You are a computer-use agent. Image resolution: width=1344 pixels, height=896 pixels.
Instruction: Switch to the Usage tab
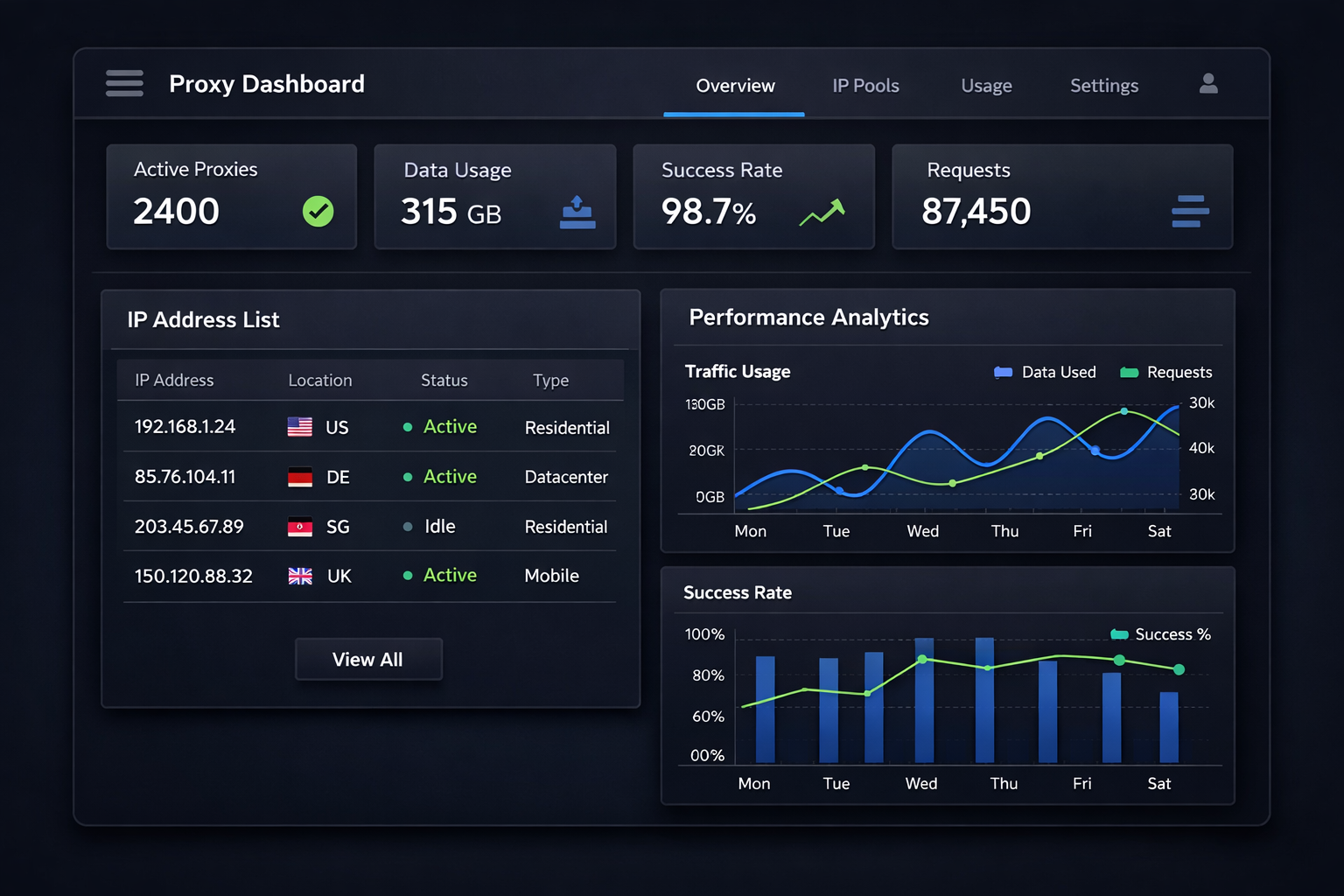pyautogui.click(x=986, y=85)
